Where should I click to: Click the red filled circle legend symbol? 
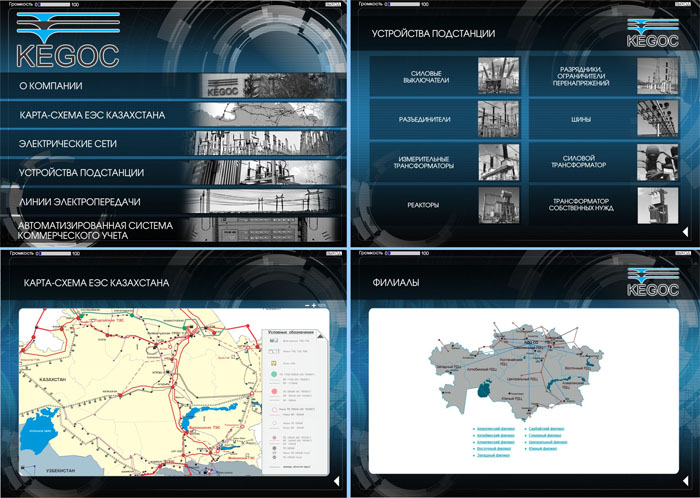point(274,391)
